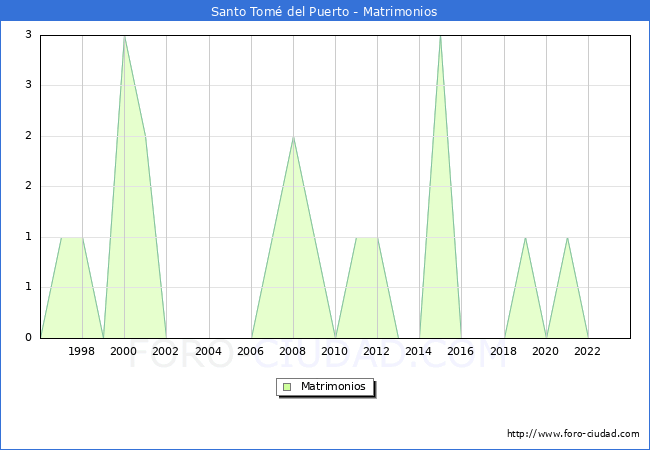
Task: Select the 2010 x-axis label
Action: click(x=335, y=351)
